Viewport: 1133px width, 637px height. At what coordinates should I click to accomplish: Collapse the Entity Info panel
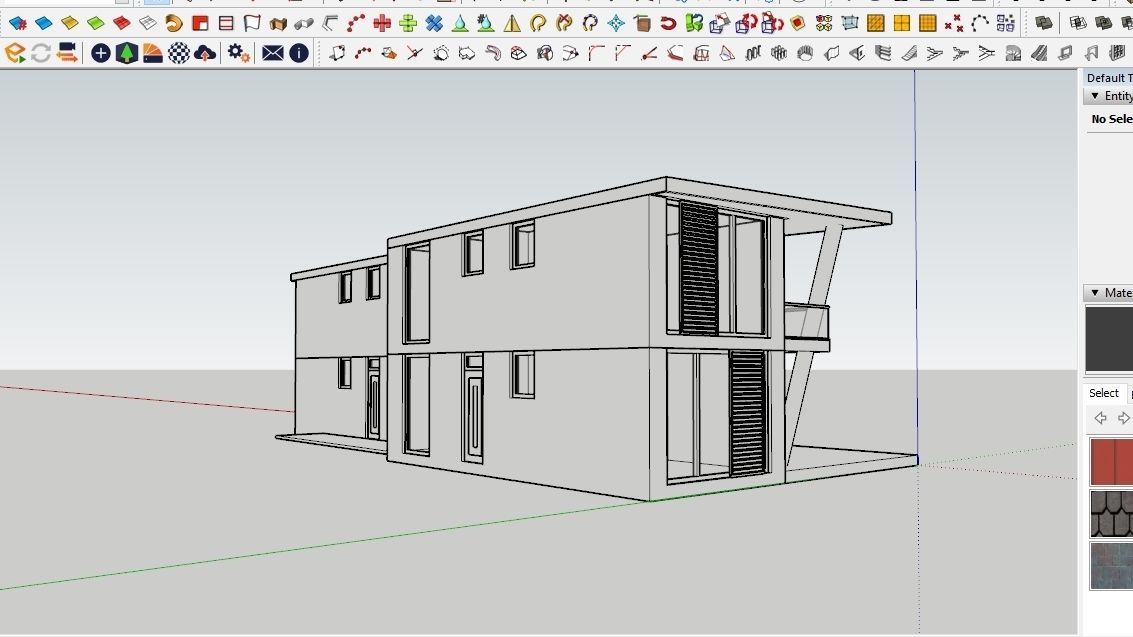click(1095, 95)
